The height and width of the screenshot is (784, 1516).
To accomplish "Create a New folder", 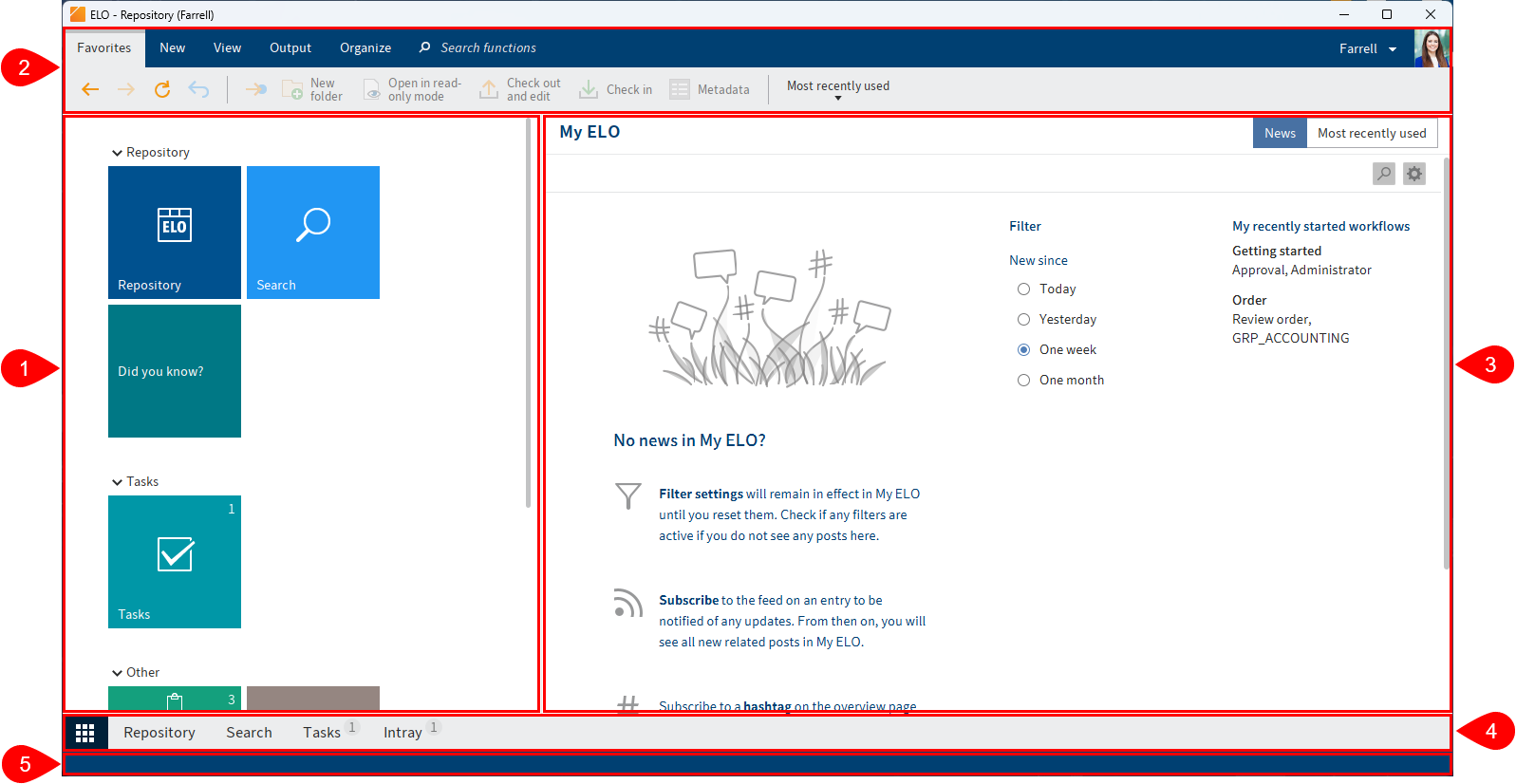I will click(x=312, y=89).
